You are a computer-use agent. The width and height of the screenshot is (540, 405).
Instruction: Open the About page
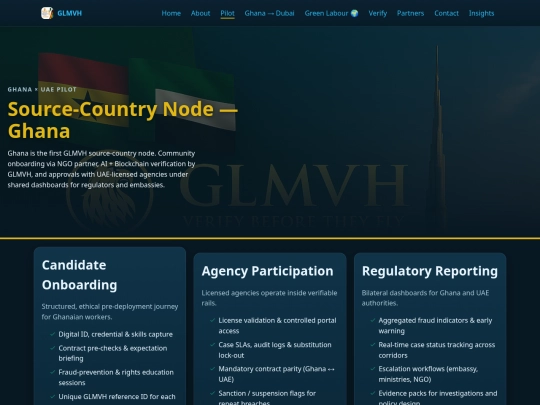click(200, 13)
